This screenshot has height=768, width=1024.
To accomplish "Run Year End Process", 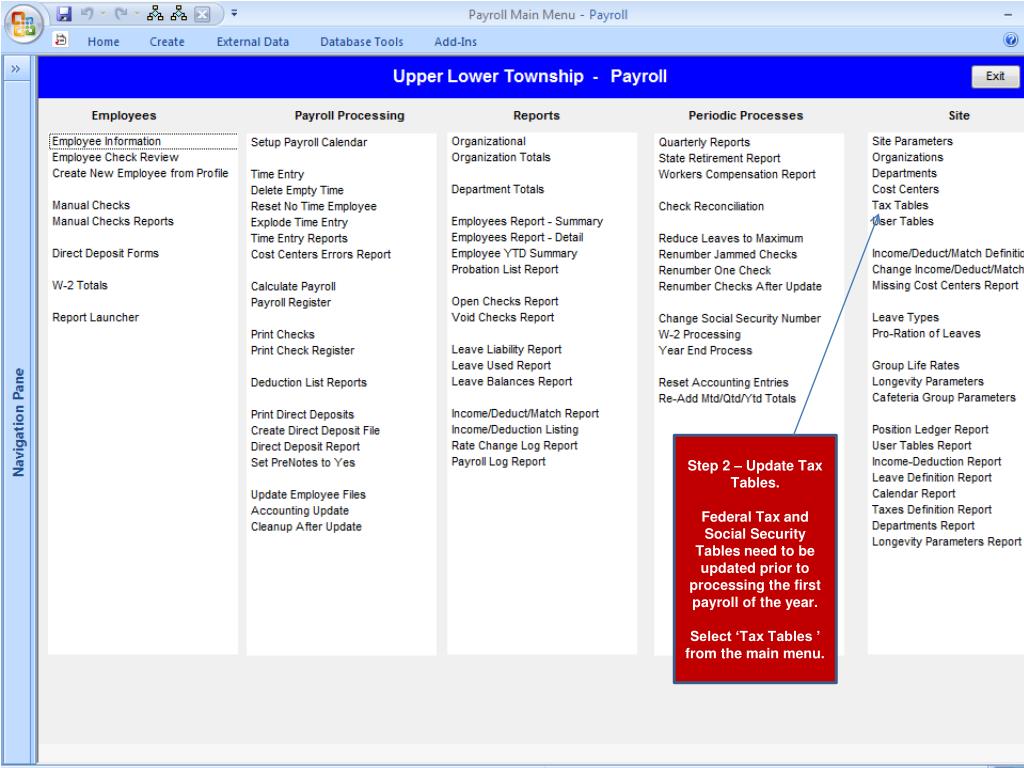I will (705, 350).
